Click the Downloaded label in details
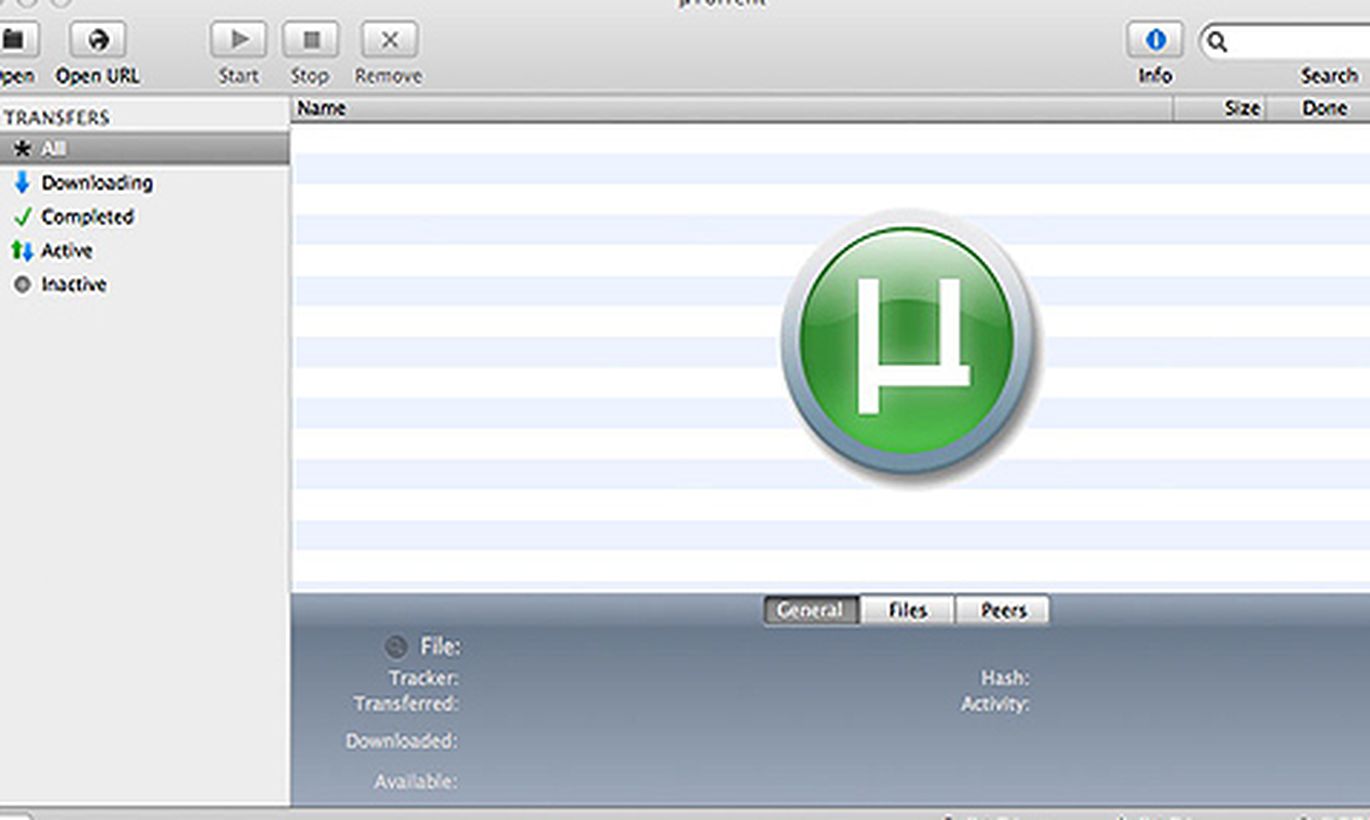Screen dimensions: 1370x820 [x=402, y=741]
